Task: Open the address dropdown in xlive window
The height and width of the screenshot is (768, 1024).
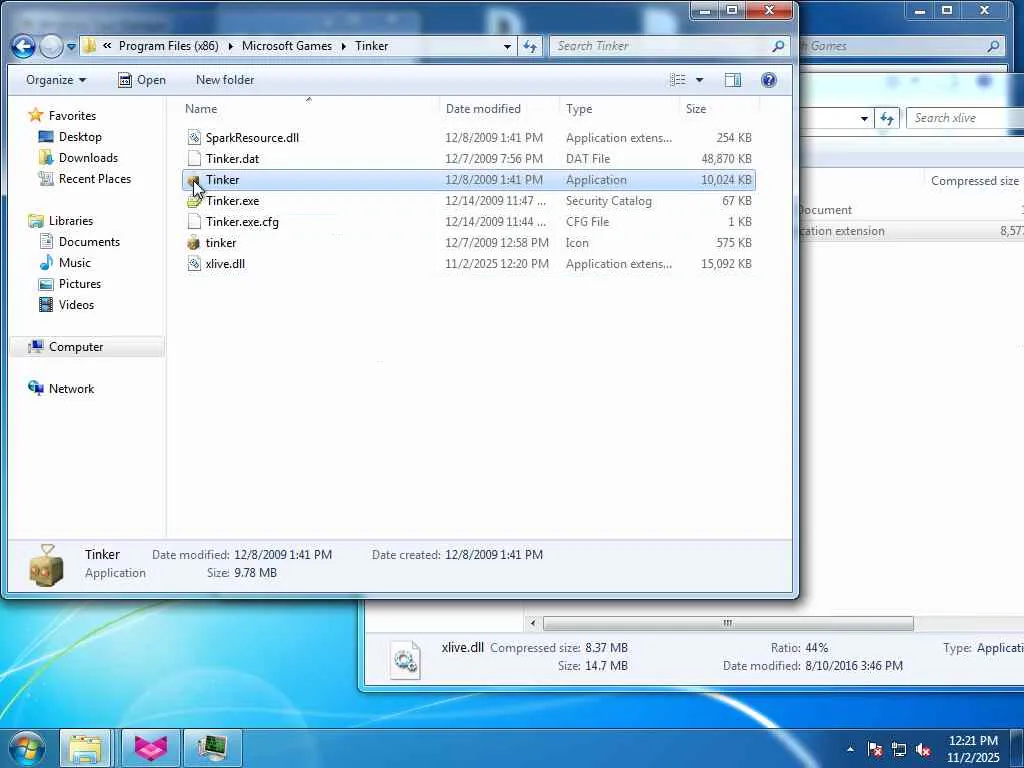Action: point(864,118)
